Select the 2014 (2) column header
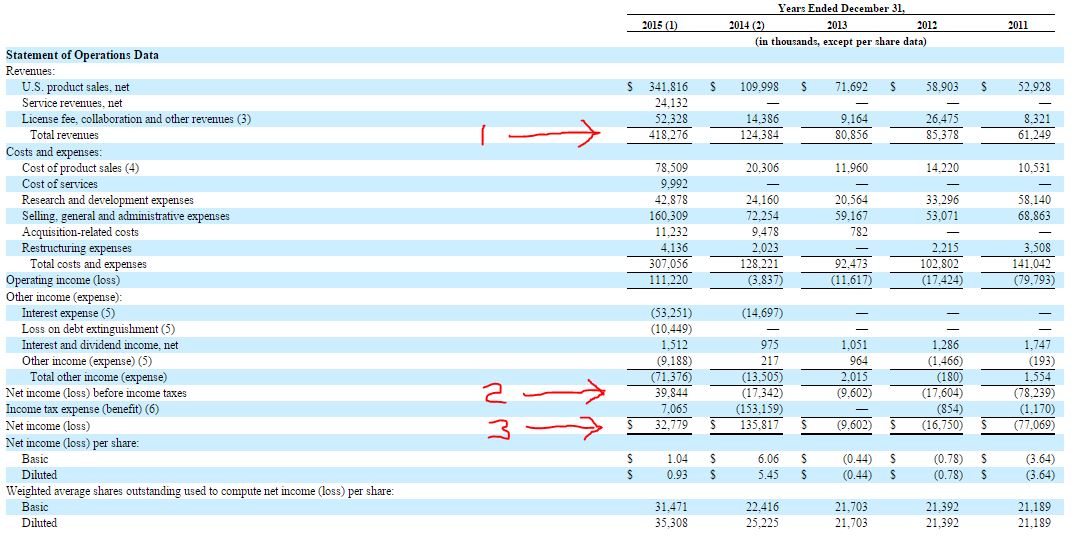1075x544 pixels. pyautogui.click(x=747, y=26)
